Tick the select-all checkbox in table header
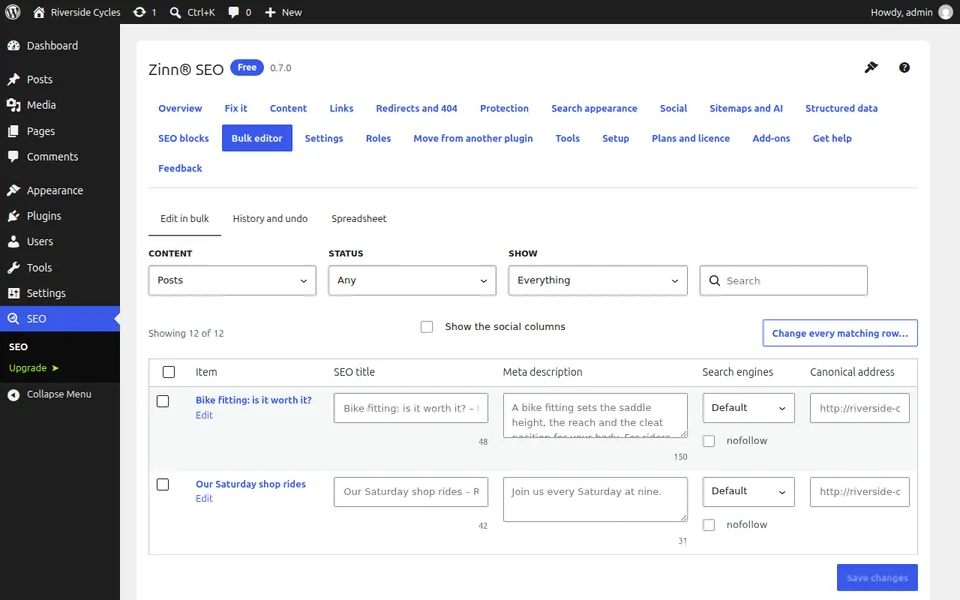Image resolution: width=960 pixels, height=600 pixels. pyautogui.click(x=169, y=372)
